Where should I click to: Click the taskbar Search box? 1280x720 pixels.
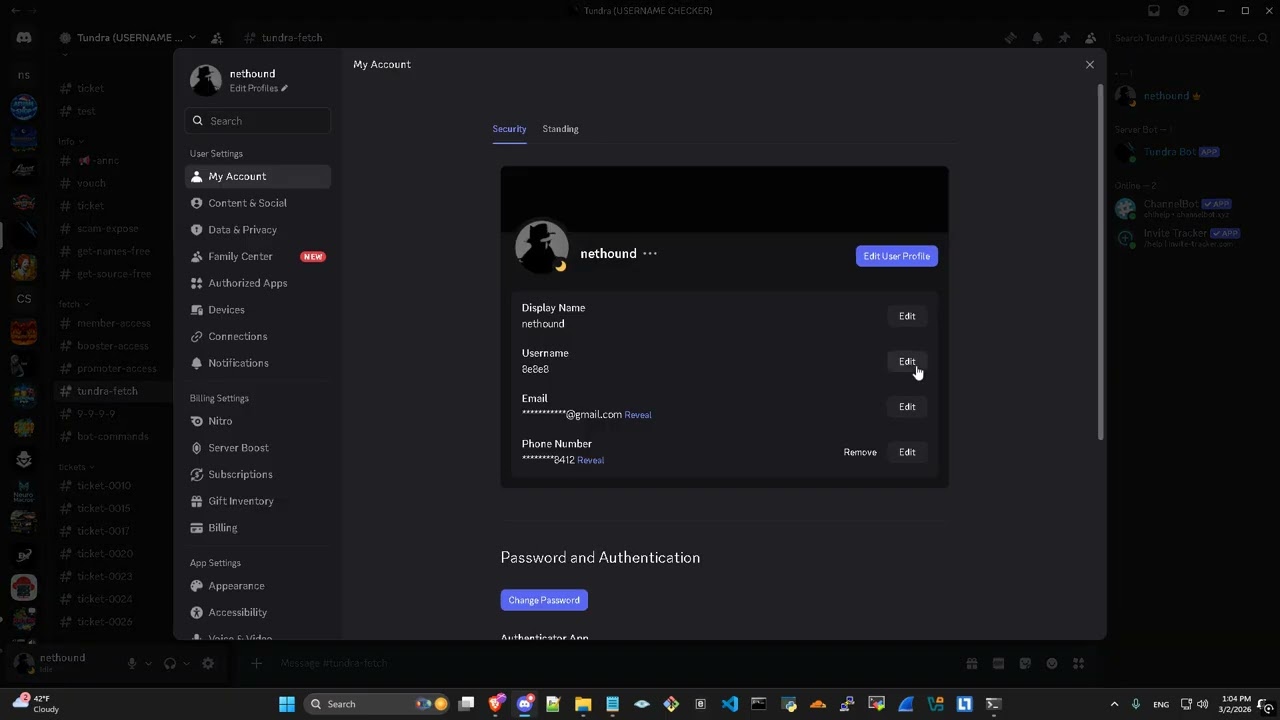378,704
